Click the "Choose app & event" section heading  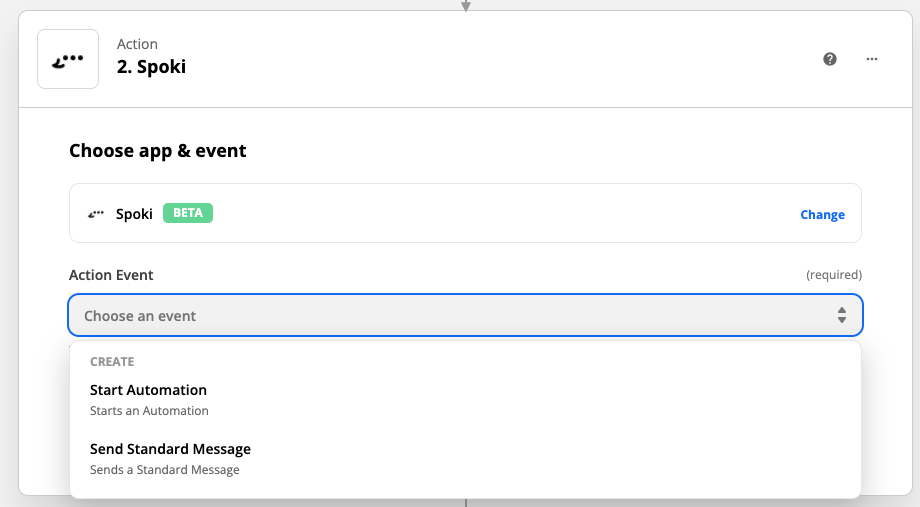158,151
